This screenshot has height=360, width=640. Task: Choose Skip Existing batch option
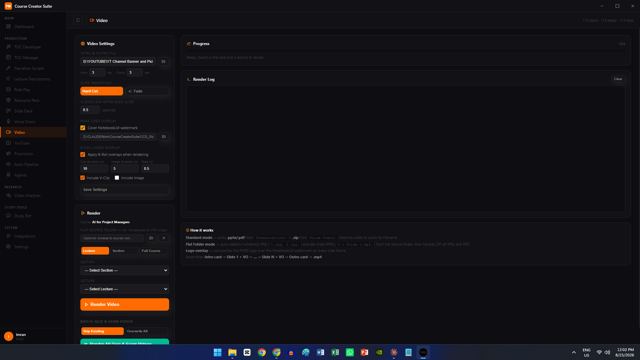(102, 331)
